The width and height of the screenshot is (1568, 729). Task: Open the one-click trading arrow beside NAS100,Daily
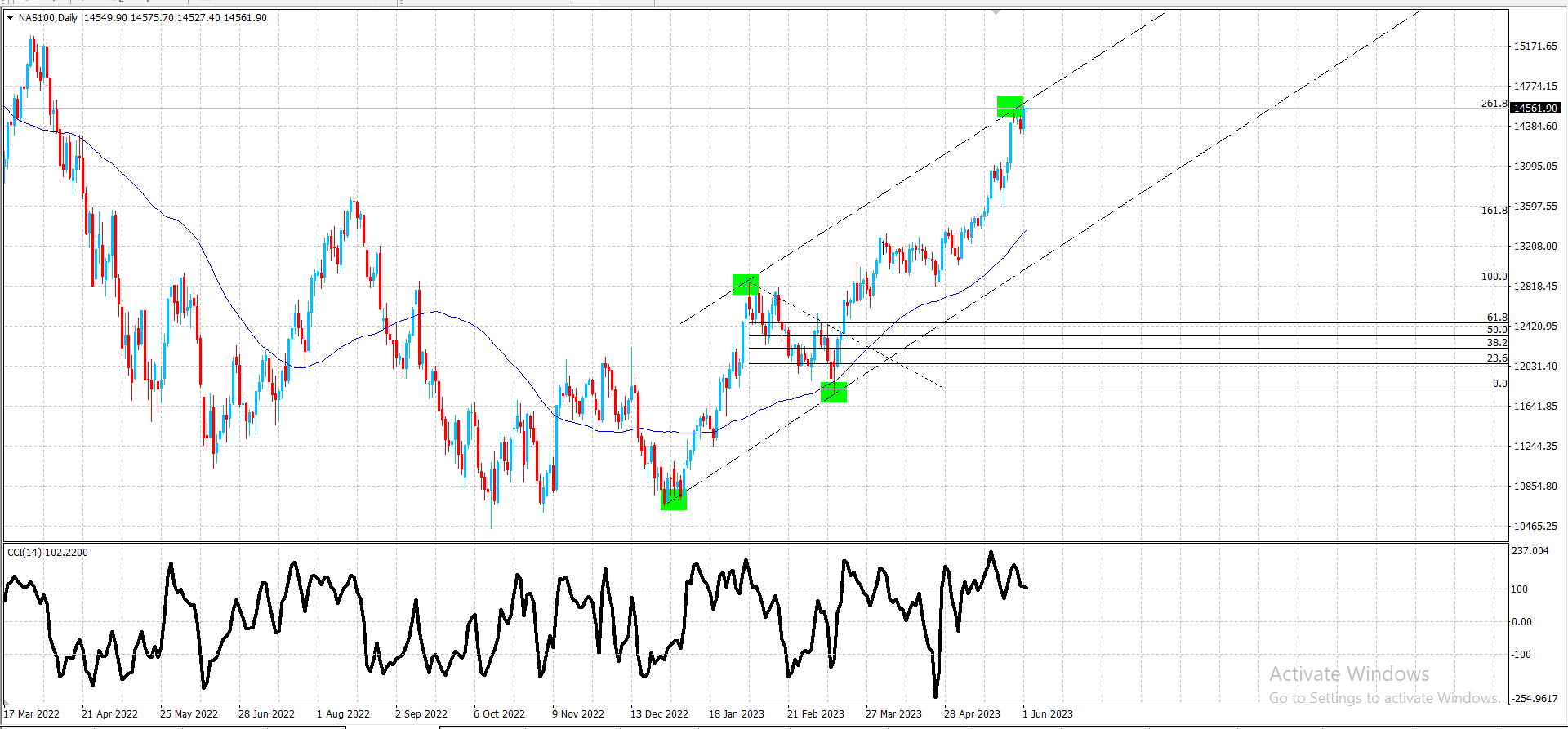click(x=10, y=17)
